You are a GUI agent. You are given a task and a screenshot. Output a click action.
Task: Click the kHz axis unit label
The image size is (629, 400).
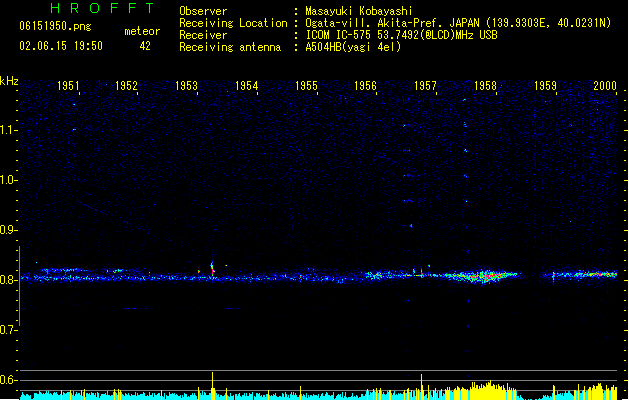point(9,81)
